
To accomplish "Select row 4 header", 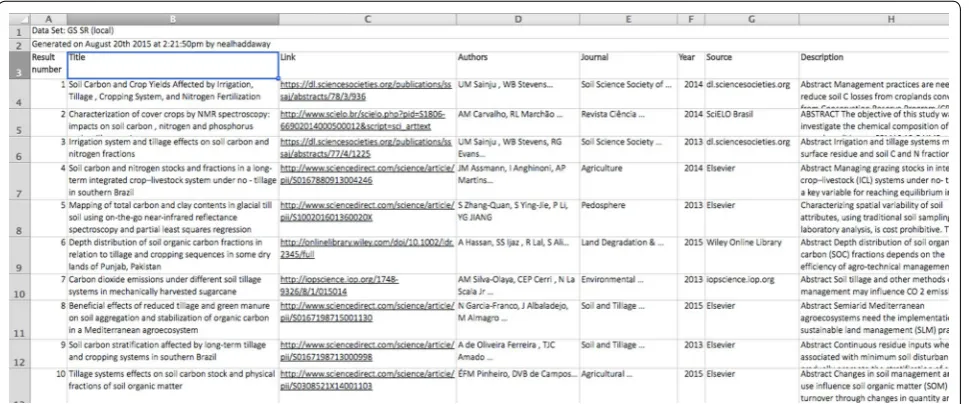I will coord(19,94).
